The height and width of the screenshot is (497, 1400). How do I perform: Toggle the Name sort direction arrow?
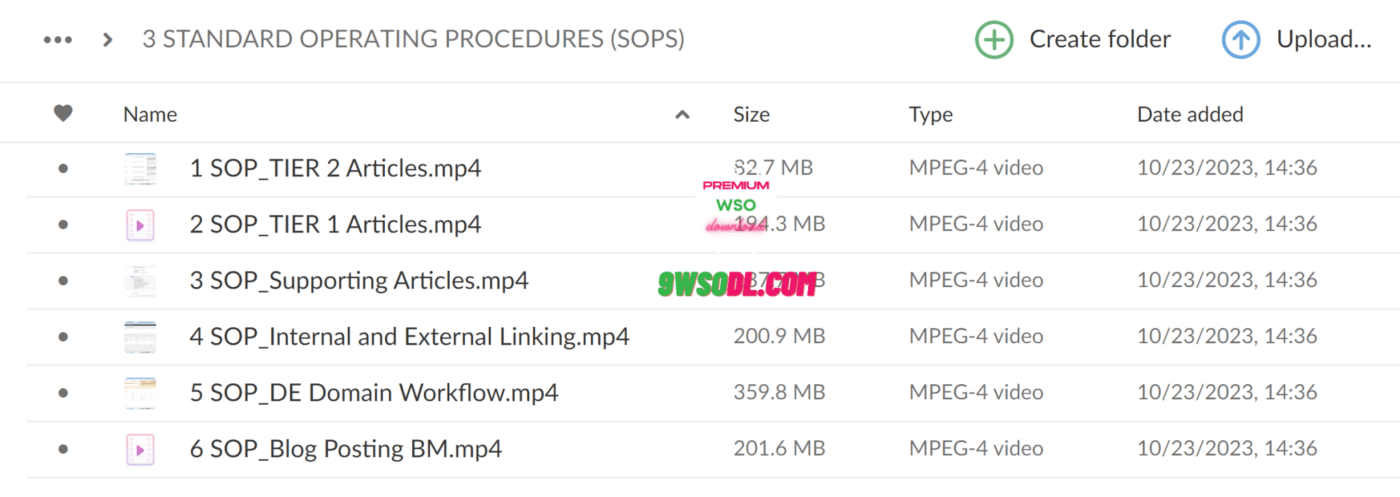[682, 115]
